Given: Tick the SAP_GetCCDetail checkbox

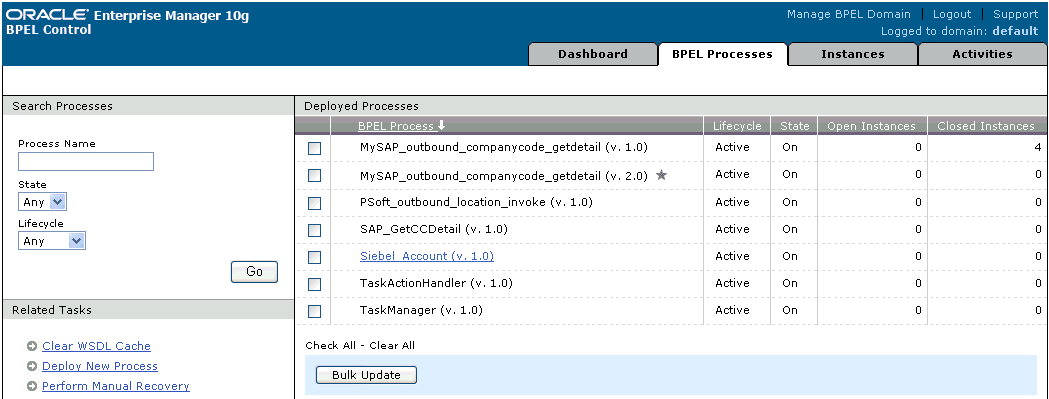Looking at the screenshot, I should [314, 230].
